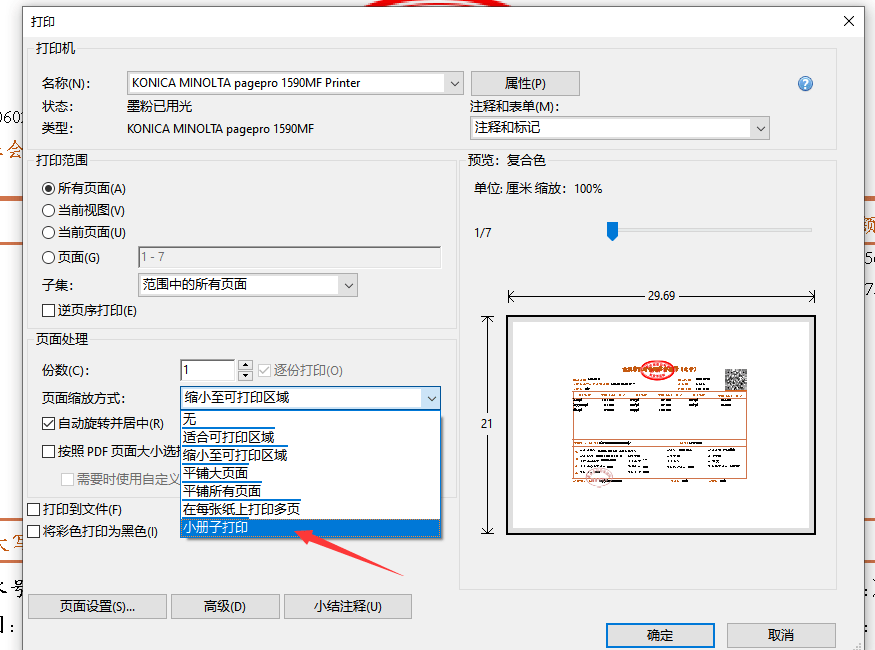Select 小册子打印 from the scaling list

(x=310, y=528)
